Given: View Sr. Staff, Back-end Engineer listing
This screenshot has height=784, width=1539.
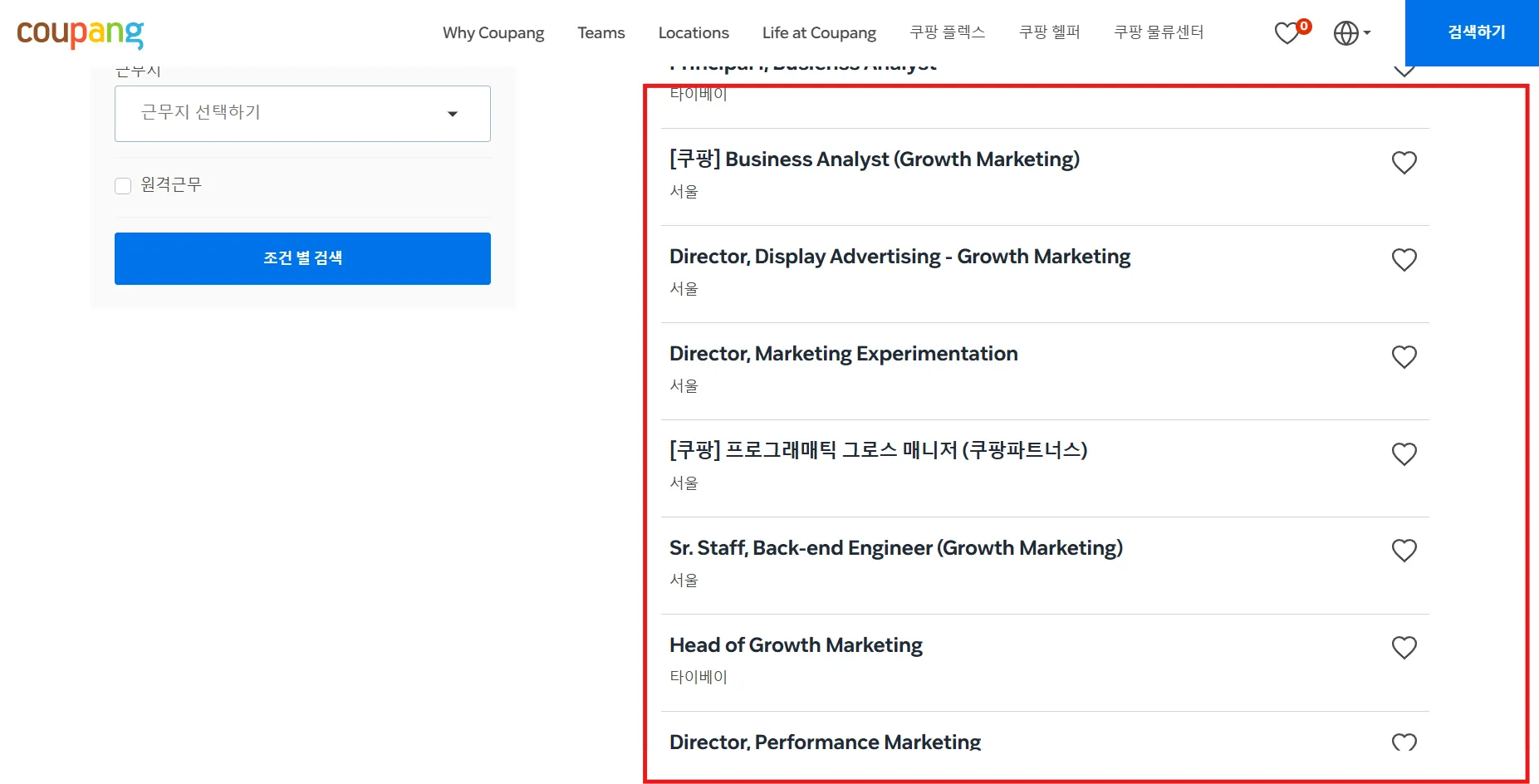Looking at the screenshot, I should click(896, 548).
